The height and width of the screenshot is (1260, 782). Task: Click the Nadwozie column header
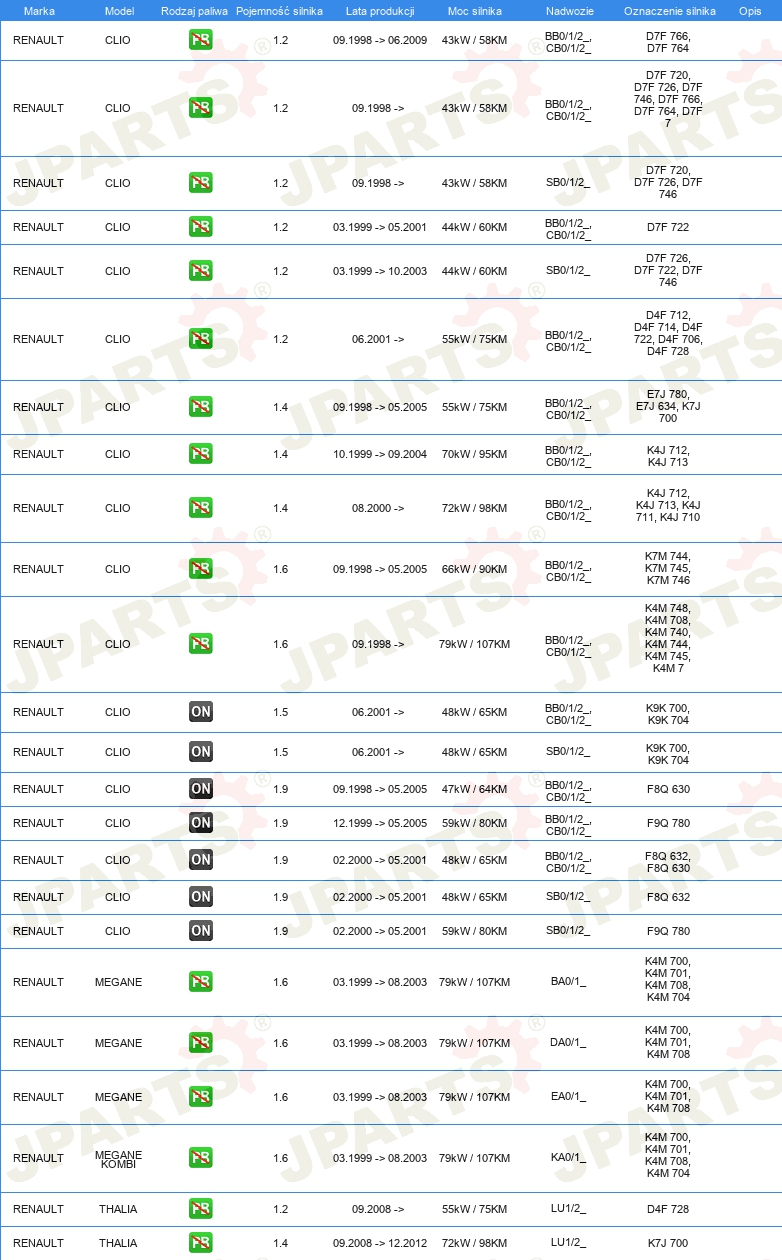pos(569,11)
